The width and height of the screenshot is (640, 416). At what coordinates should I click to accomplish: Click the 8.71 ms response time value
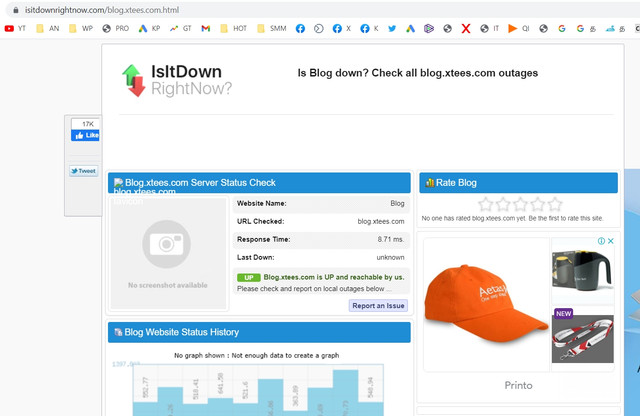pos(391,239)
